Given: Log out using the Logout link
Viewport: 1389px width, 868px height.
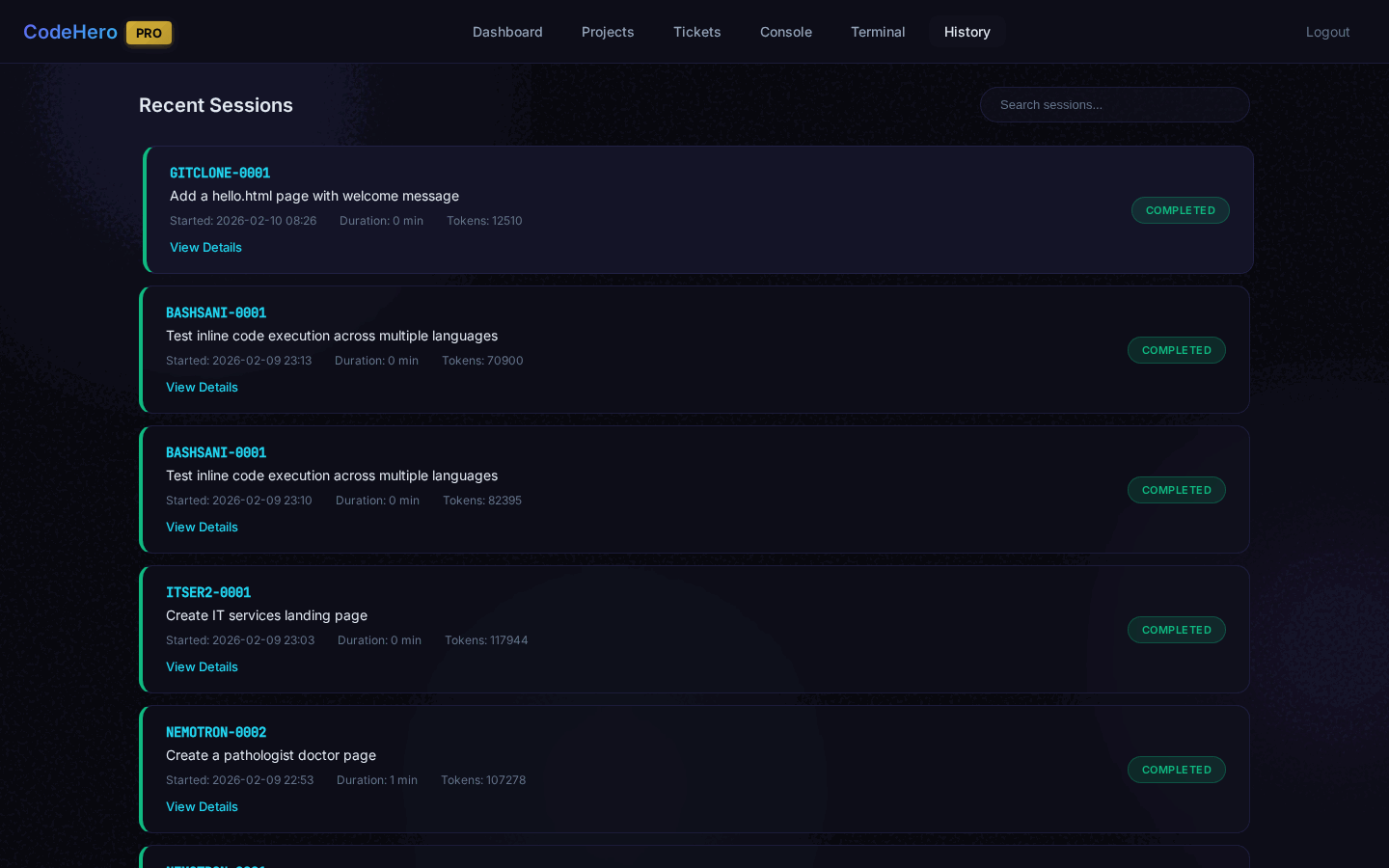Looking at the screenshot, I should pyautogui.click(x=1327, y=32).
